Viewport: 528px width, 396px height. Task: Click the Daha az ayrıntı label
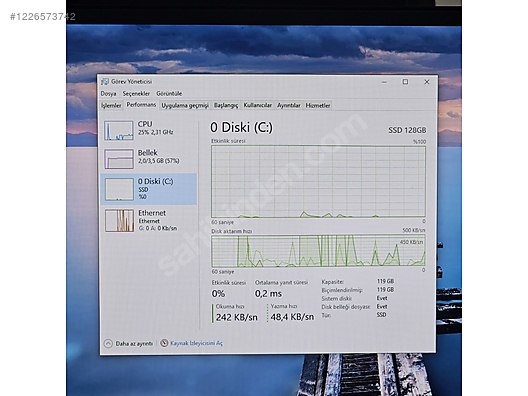tap(134, 343)
